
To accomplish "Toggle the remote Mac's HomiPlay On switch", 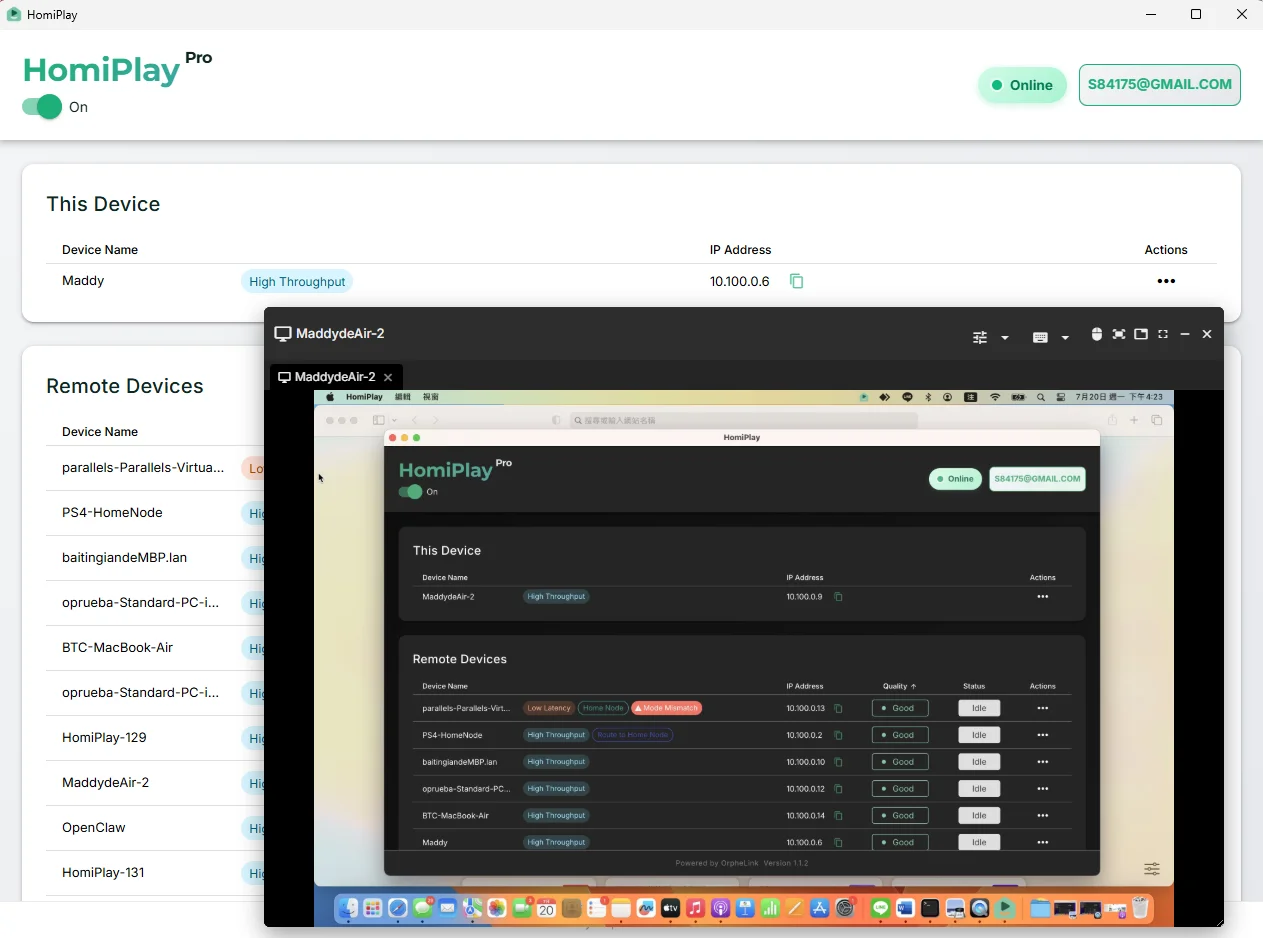I will 410,492.
